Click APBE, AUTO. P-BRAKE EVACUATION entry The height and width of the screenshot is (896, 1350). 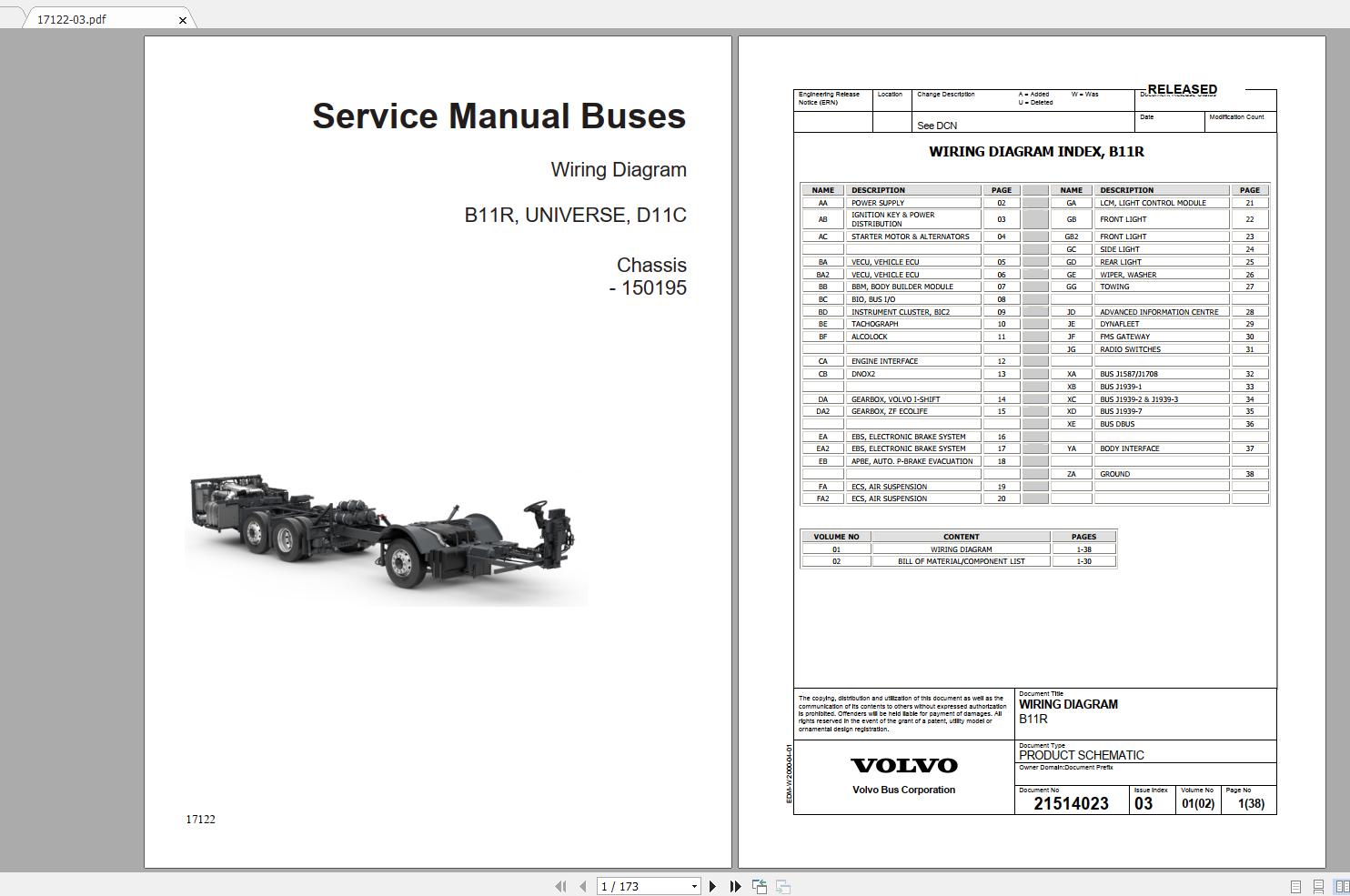pyautogui.click(x=913, y=461)
